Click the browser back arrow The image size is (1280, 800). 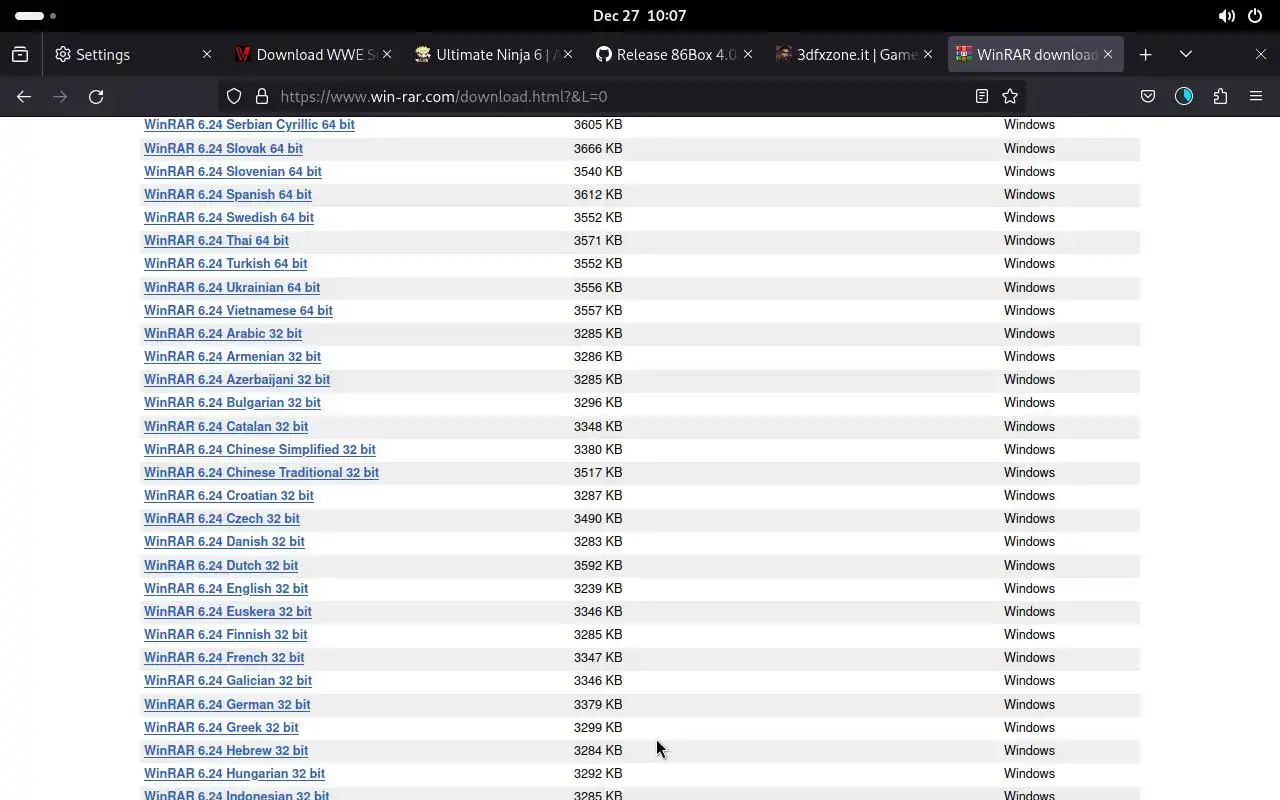24,96
